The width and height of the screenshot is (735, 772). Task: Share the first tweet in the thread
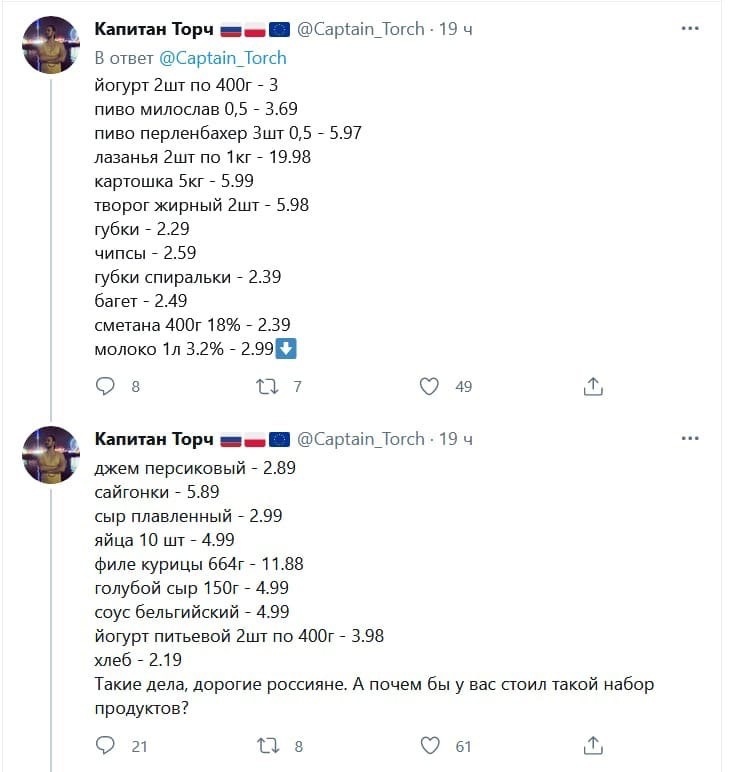(x=592, y=386)
